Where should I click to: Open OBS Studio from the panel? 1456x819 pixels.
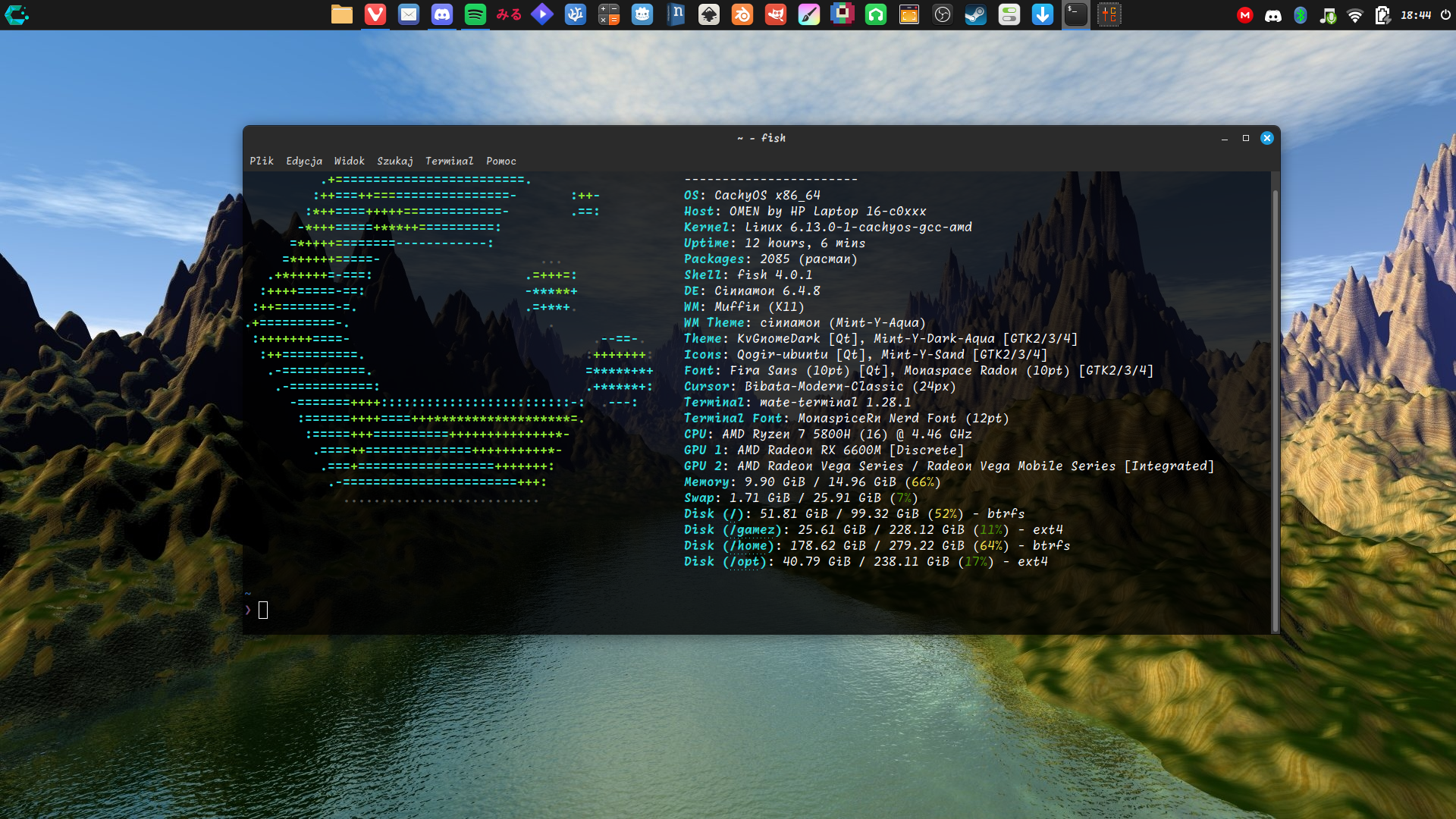point(943,14)
